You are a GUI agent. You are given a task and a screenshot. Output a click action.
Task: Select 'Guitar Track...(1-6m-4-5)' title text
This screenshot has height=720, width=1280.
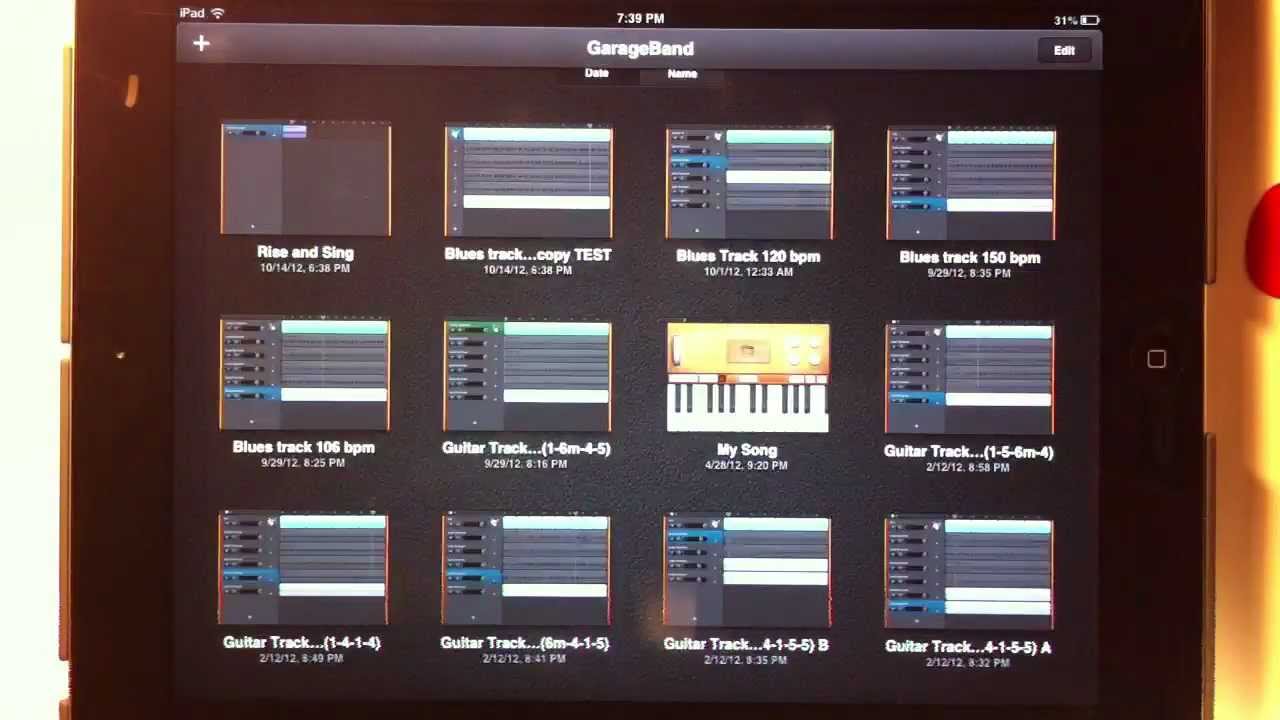click(x=526, y=448)
